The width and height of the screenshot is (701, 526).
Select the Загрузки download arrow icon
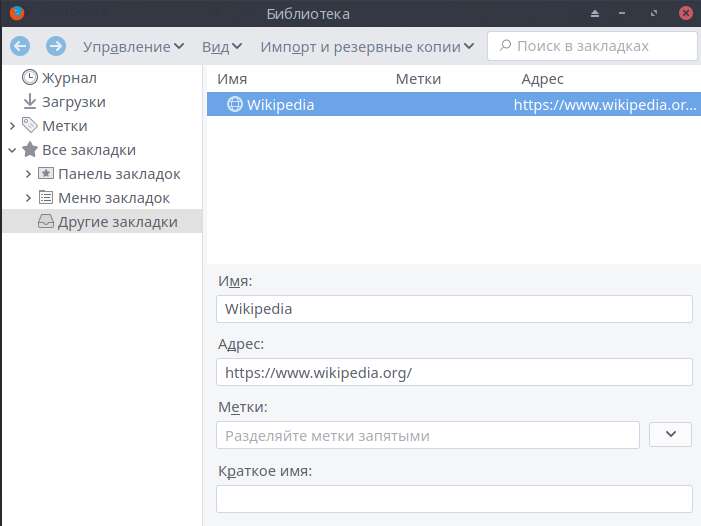point(30,102)
